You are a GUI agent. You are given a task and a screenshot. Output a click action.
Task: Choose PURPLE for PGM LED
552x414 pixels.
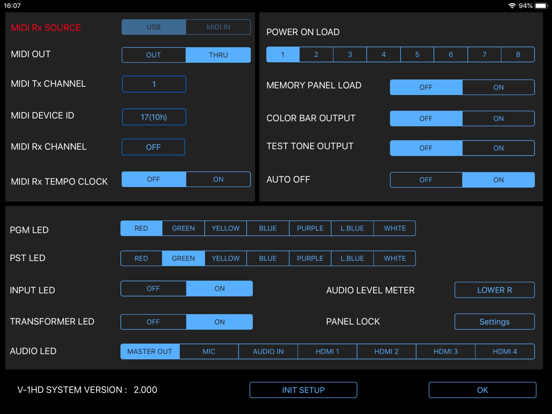(x=310, y=228)
